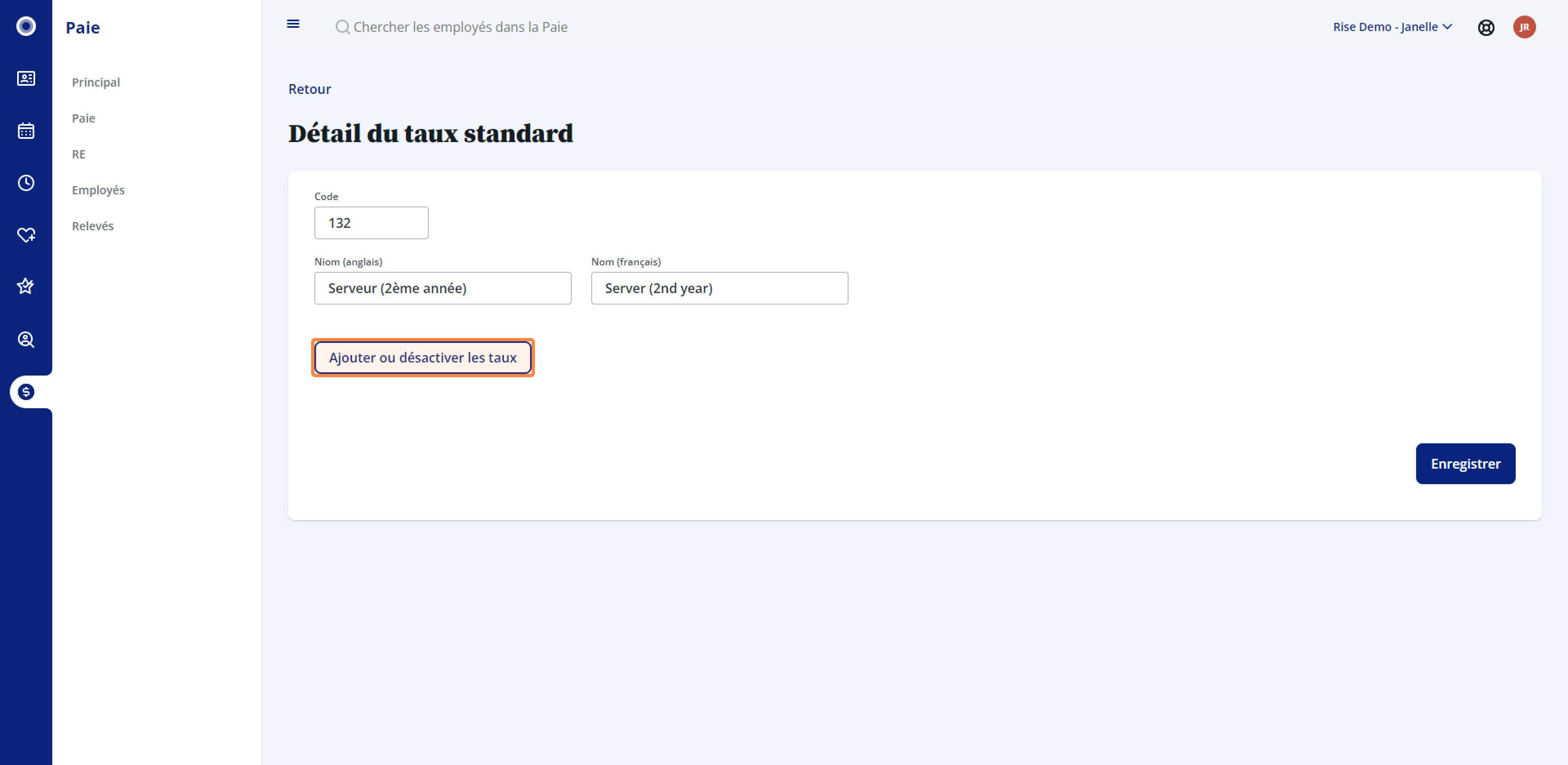Click the Enregistrer button

click(1465, 464)
